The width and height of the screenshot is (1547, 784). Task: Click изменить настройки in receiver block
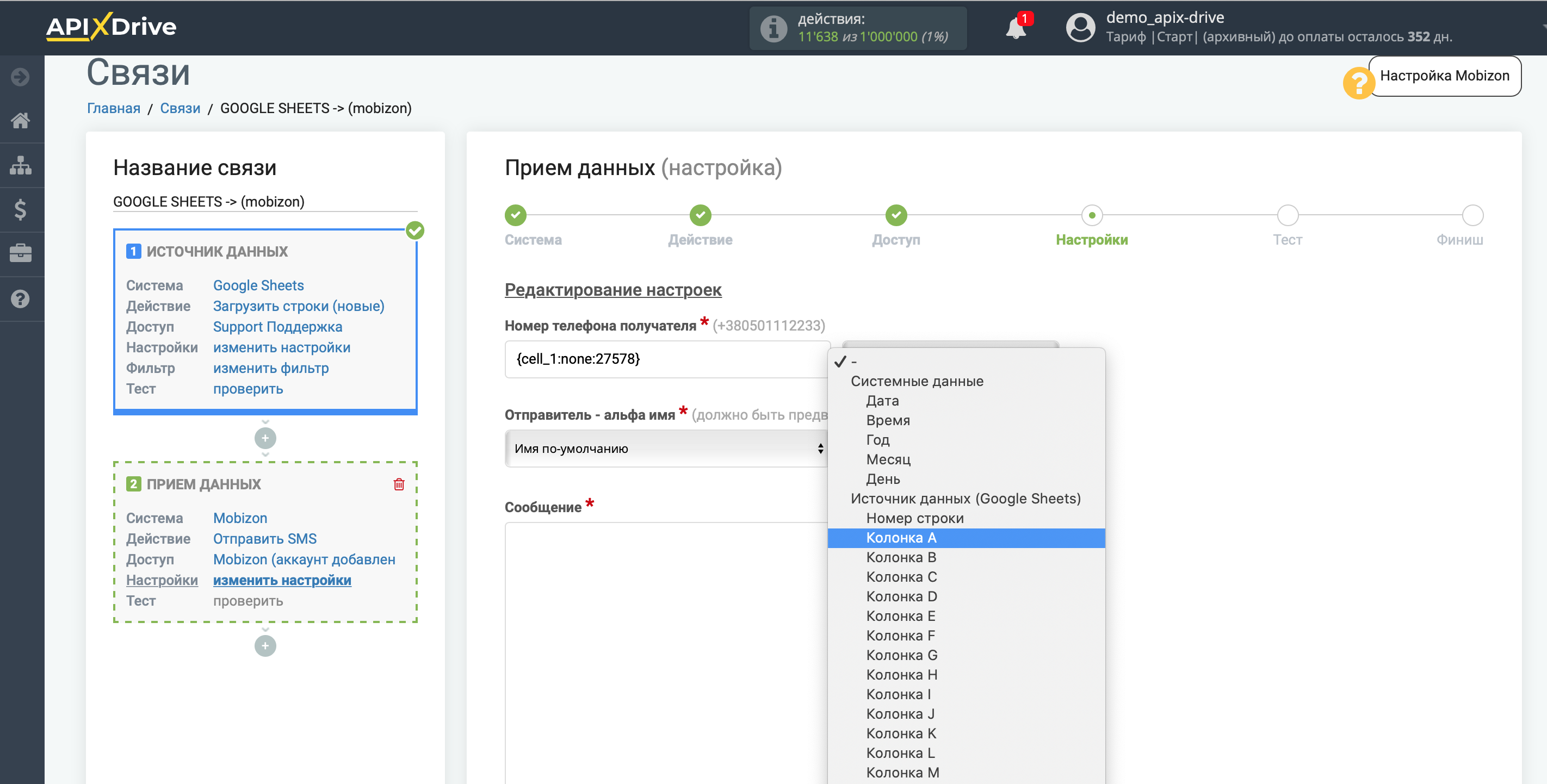[x=282, y=580]
